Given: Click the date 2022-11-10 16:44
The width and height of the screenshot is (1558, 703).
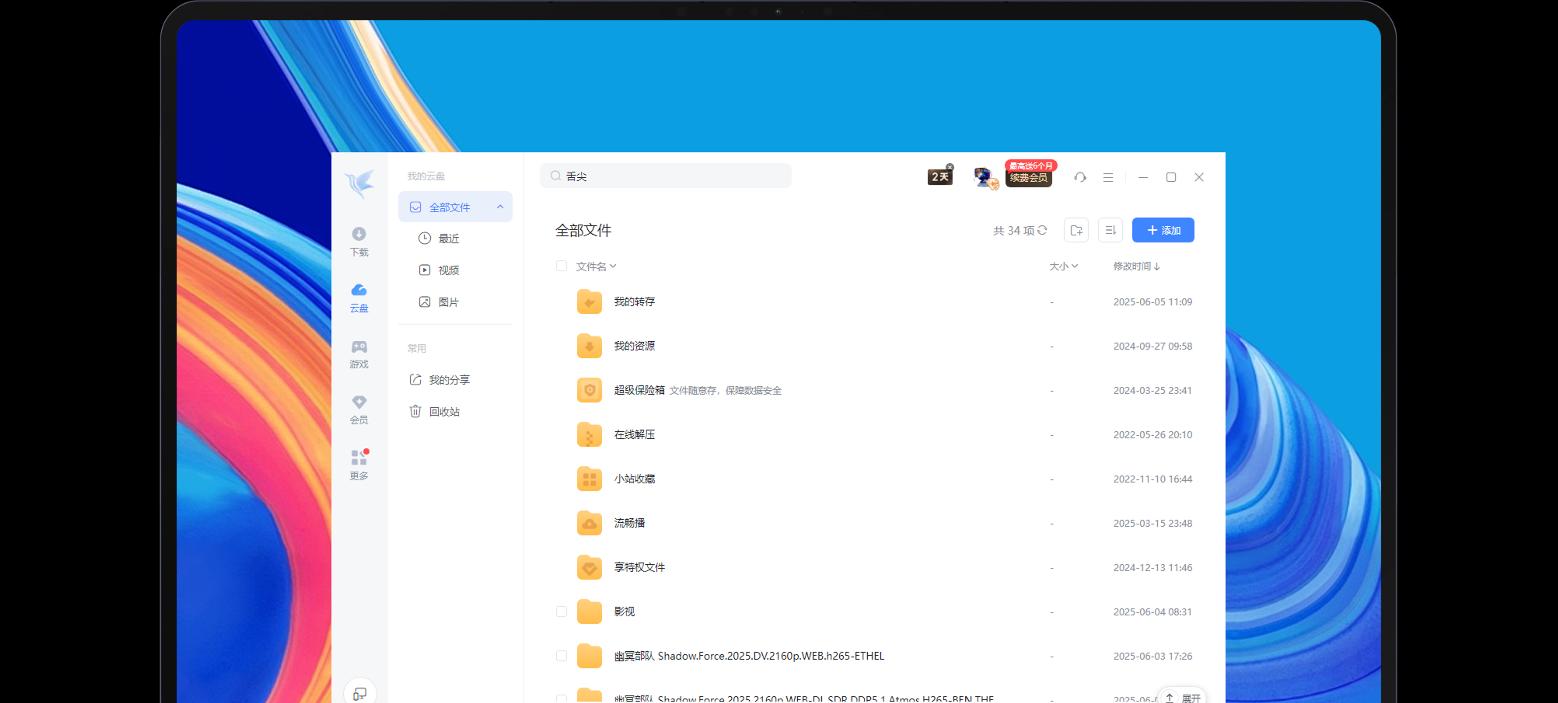Looking at the screenshot, I should pos(1152,479).
